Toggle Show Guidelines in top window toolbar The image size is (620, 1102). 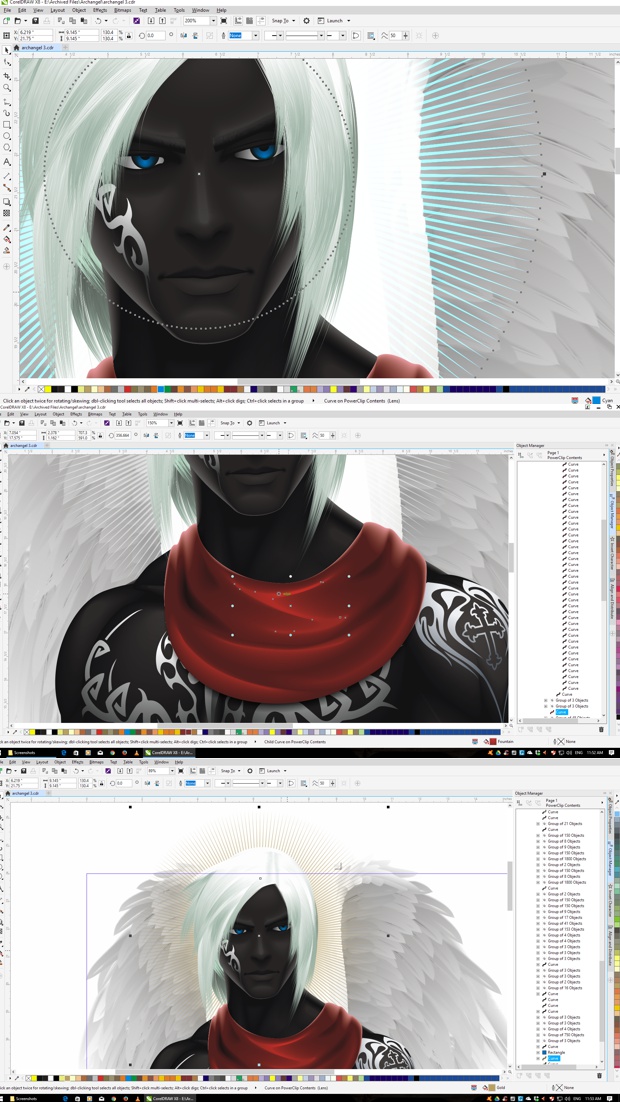259,21
